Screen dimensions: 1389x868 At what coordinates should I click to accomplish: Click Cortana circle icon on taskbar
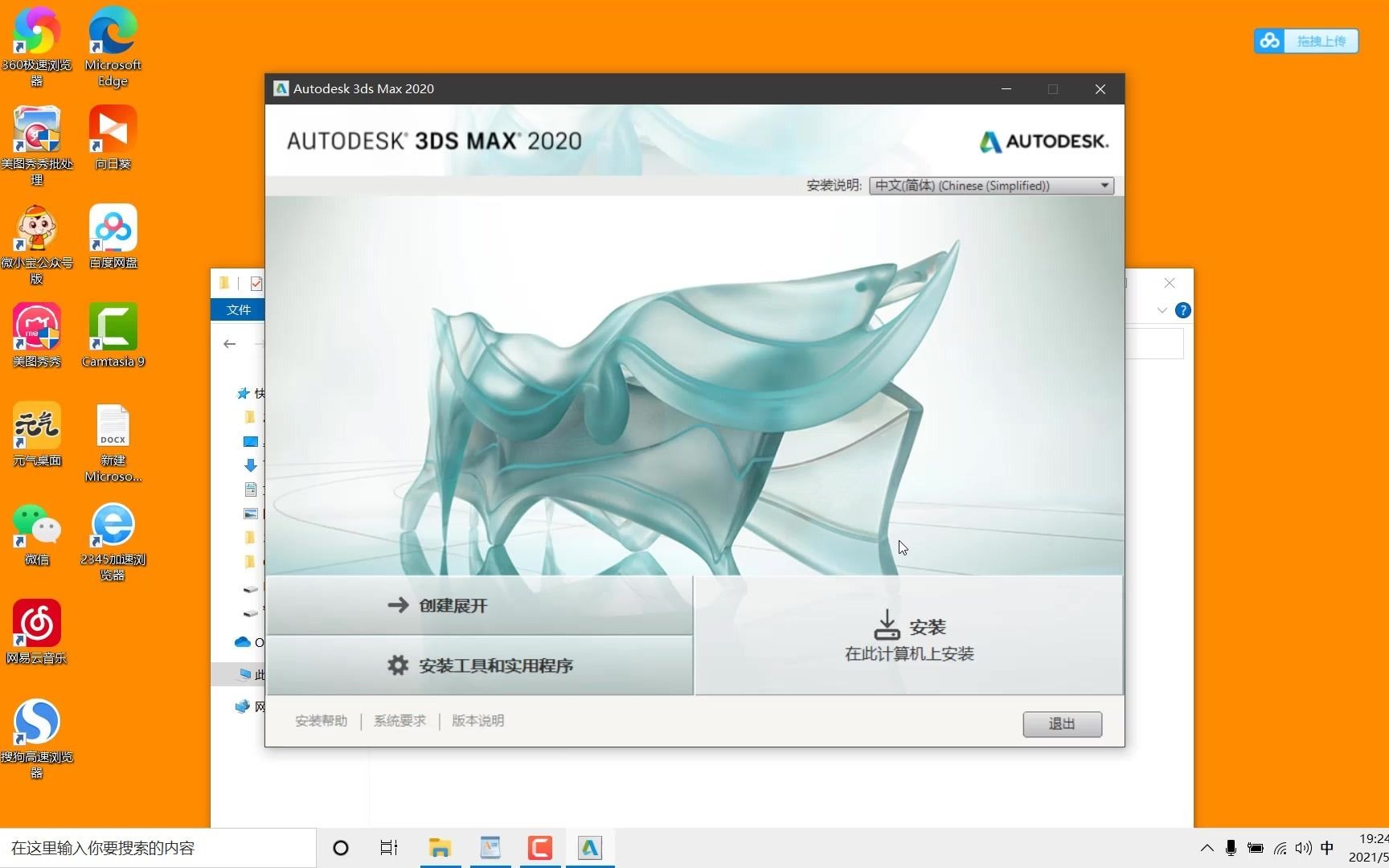341,848
